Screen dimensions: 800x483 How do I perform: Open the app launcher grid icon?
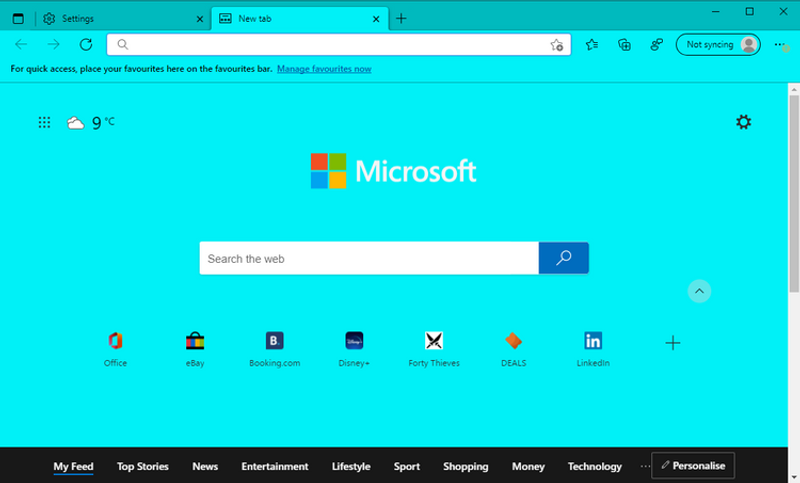coord(44,122)
